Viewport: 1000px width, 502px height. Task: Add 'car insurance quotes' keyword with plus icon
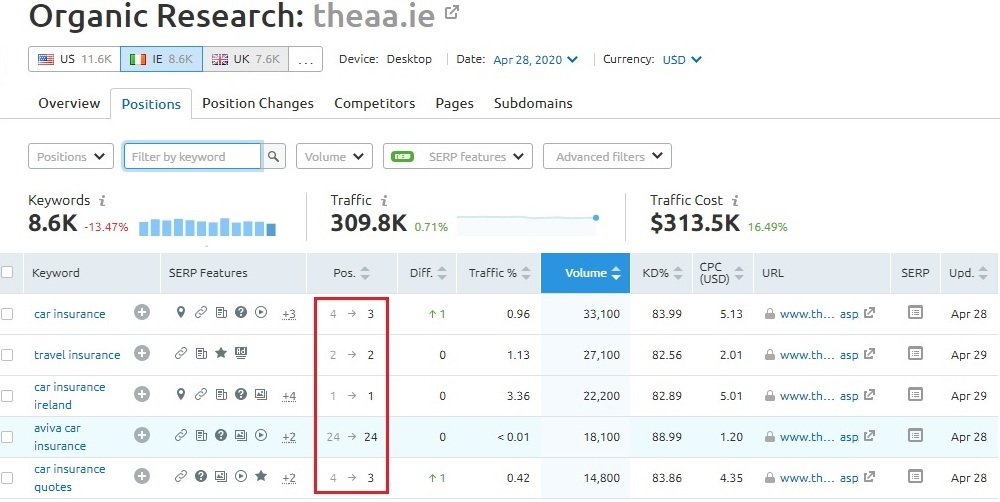pos(142,476)
